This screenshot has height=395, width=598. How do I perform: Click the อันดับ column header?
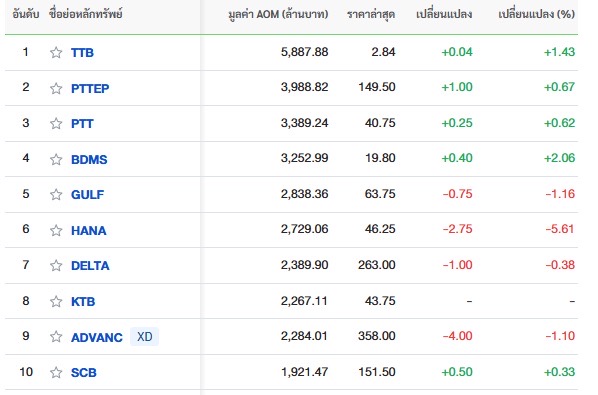[26, 14]
